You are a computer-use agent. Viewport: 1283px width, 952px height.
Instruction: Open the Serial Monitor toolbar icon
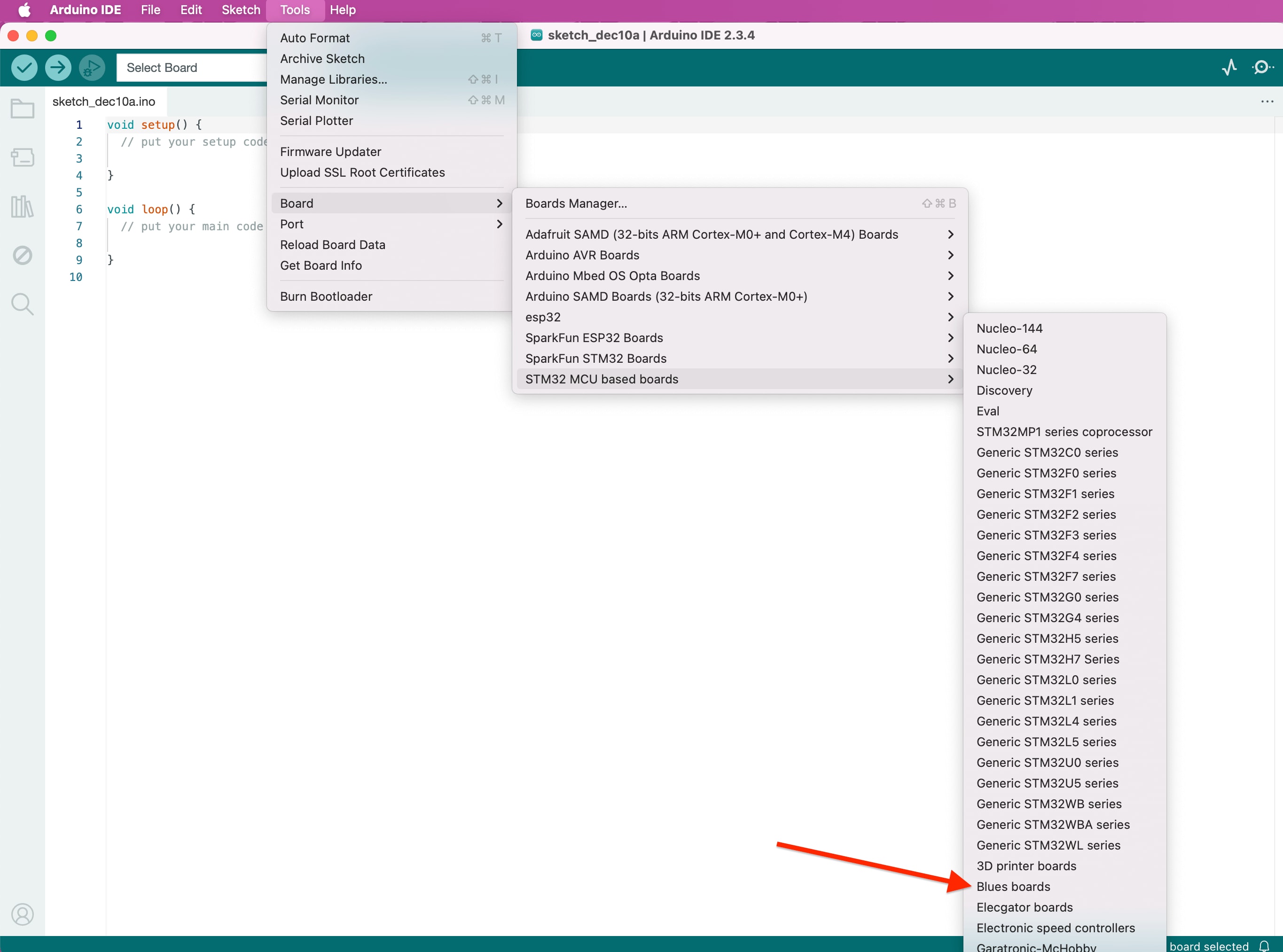pyautogui.click(x=1262, y=67)
